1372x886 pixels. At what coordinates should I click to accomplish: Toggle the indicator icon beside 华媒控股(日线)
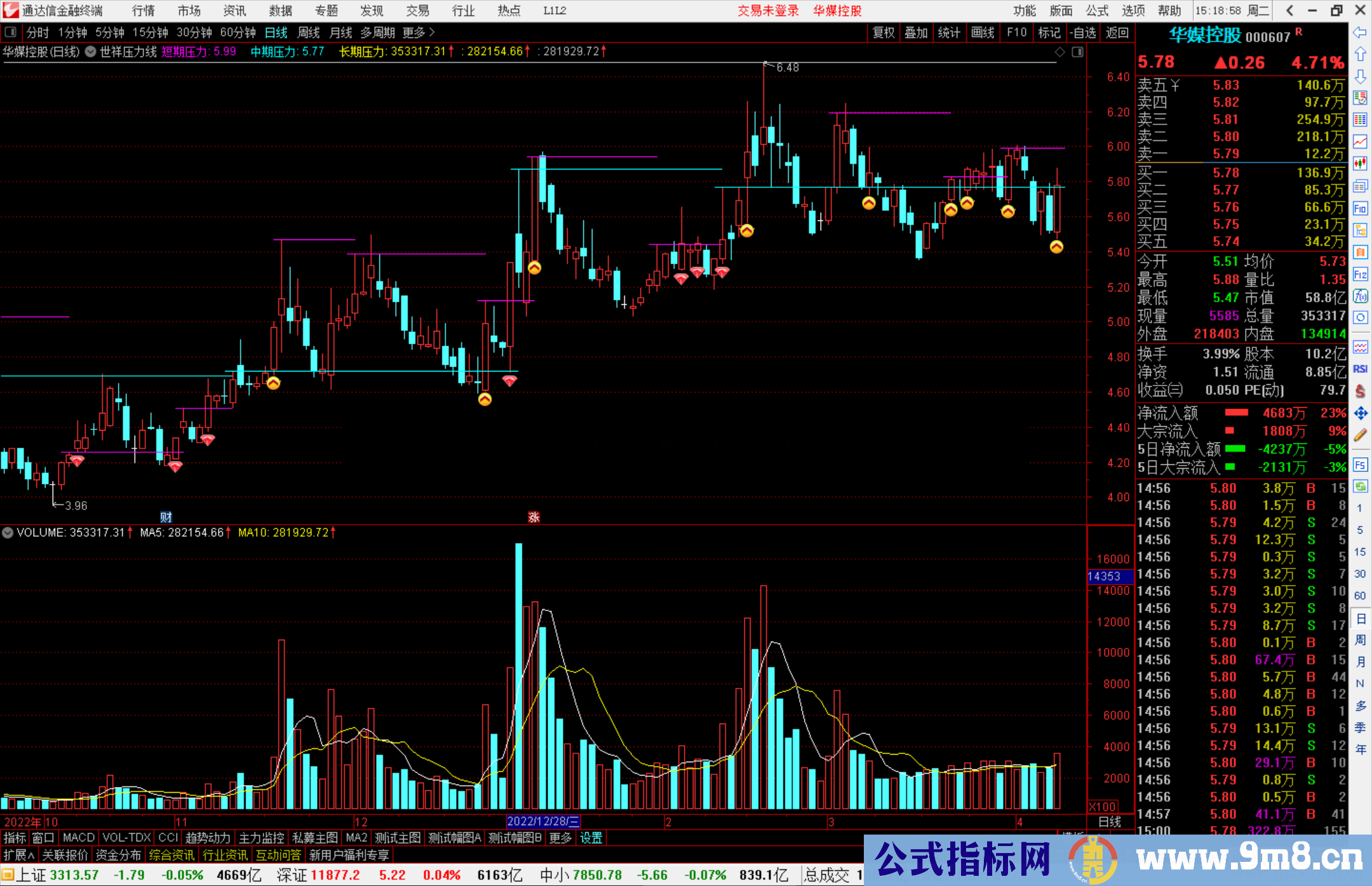tap(90, 52)
